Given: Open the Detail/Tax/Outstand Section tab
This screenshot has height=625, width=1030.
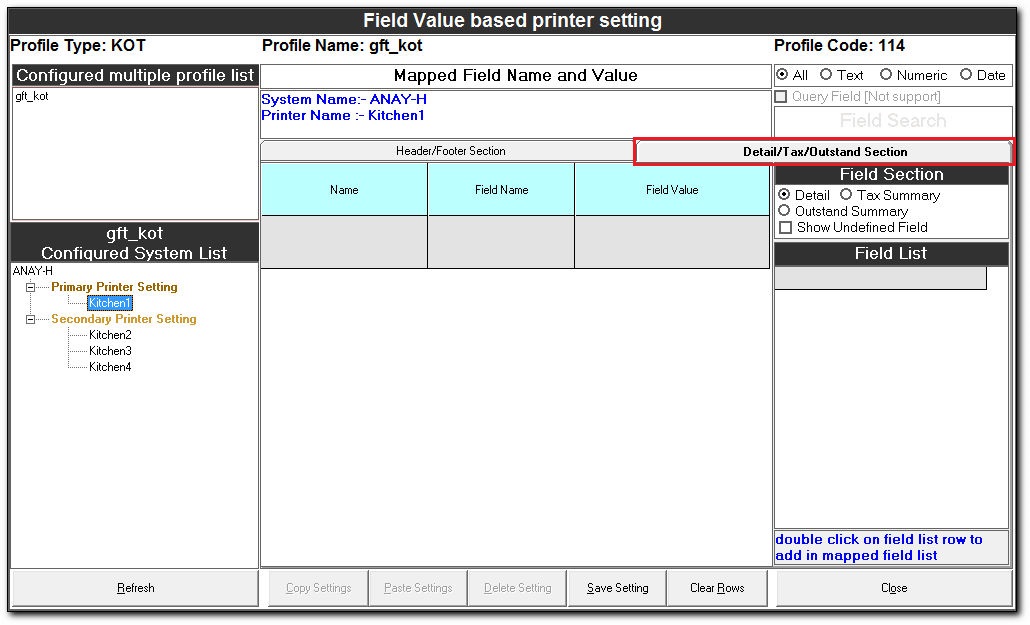Looking at the screenshot, I should pos(824,152).
